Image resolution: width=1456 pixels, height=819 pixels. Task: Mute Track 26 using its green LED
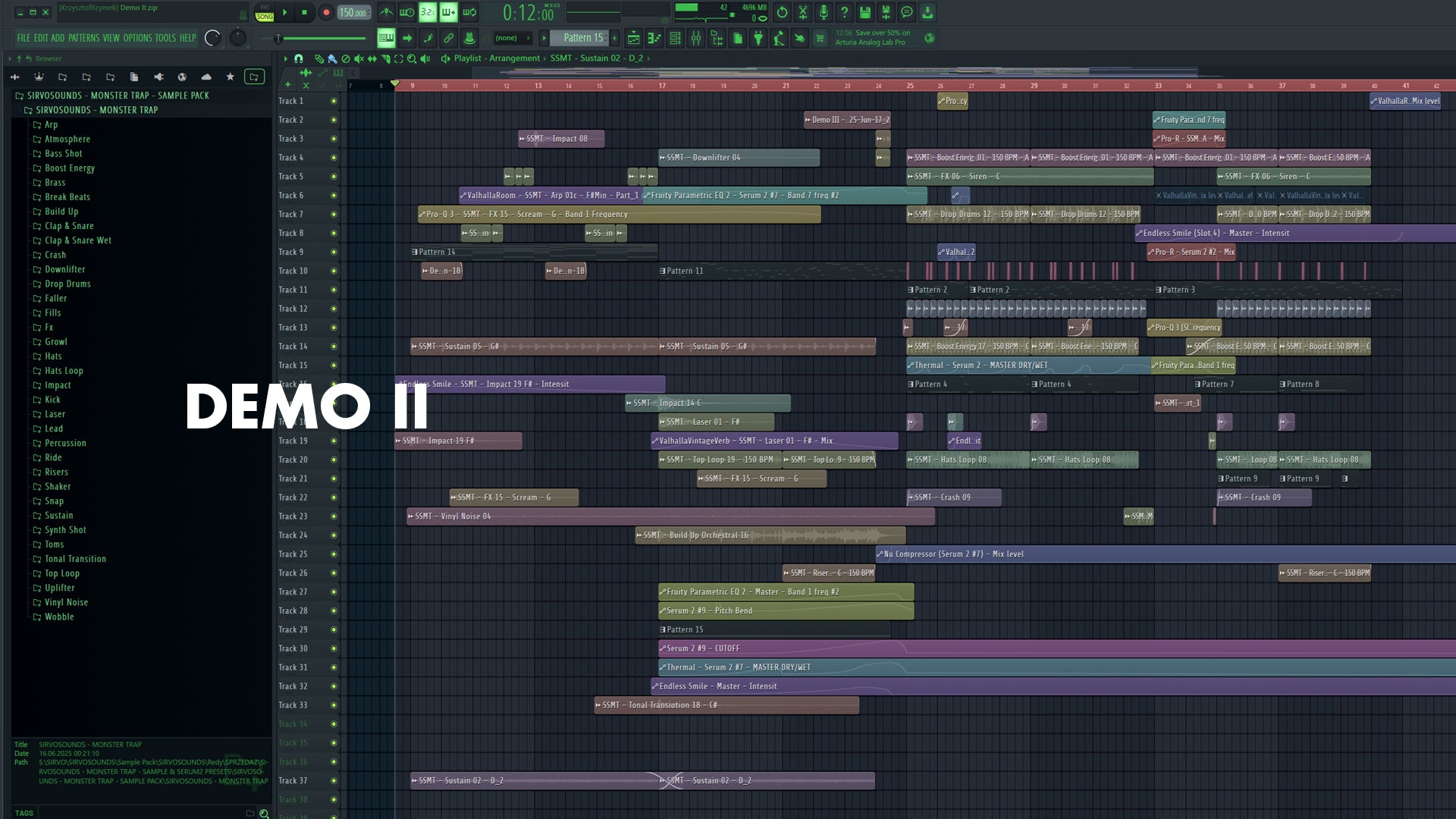(x=334, y=573)
